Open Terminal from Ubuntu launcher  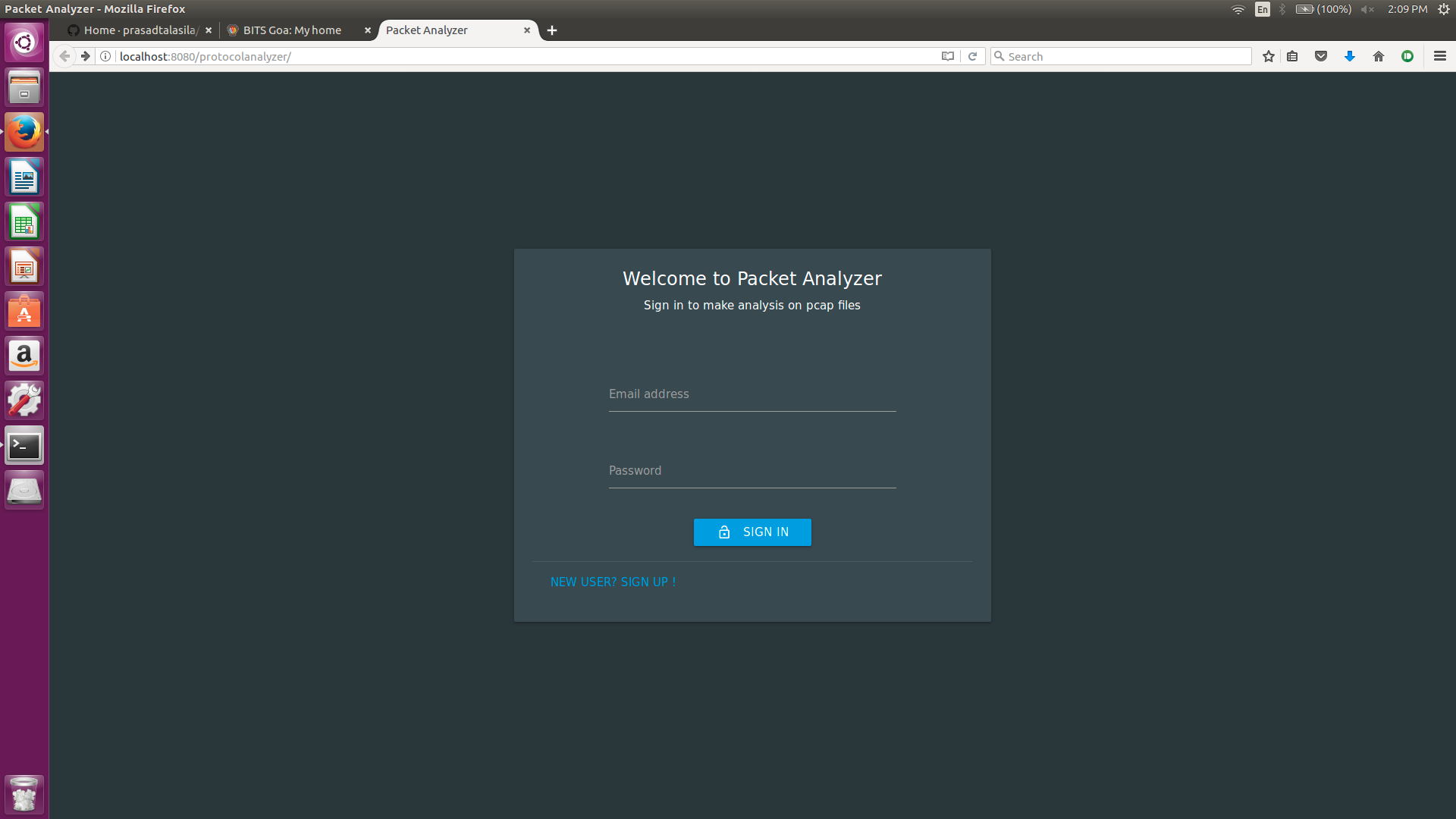tap(24, 446)
